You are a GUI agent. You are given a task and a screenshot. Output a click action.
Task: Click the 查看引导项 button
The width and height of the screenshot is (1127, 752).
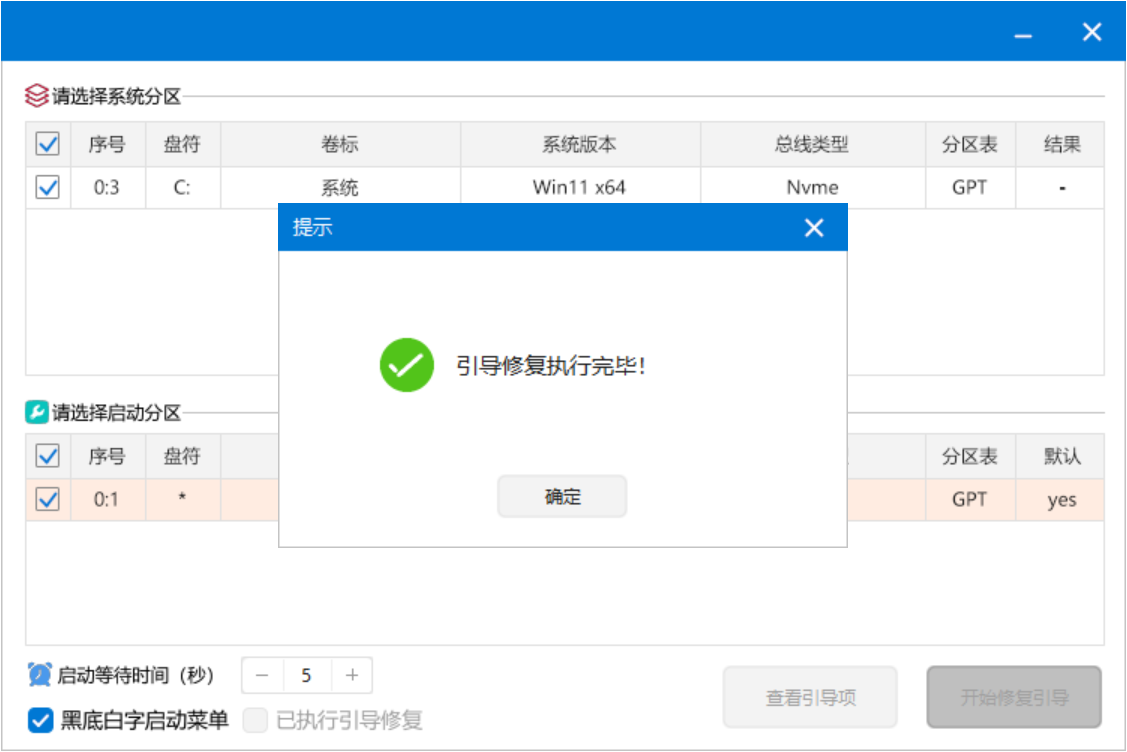tap(810, 697)
